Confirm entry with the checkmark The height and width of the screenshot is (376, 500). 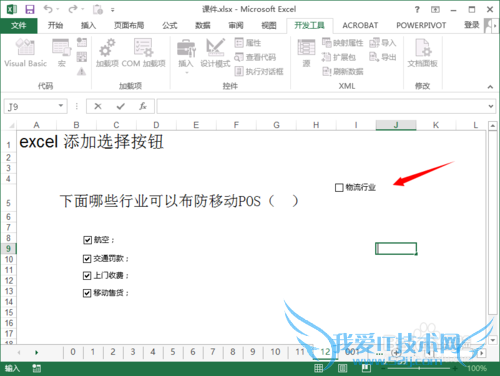(x=121, y=106)
